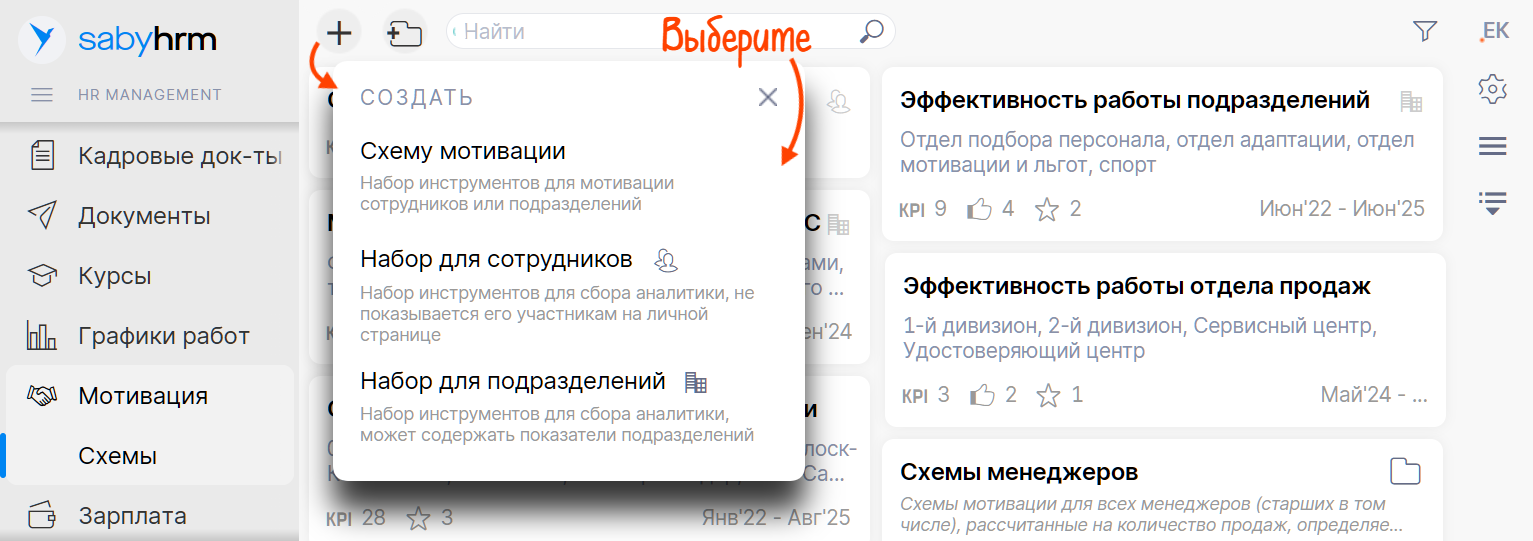
Task: Click the add folder icon
Action: [405, 33]
